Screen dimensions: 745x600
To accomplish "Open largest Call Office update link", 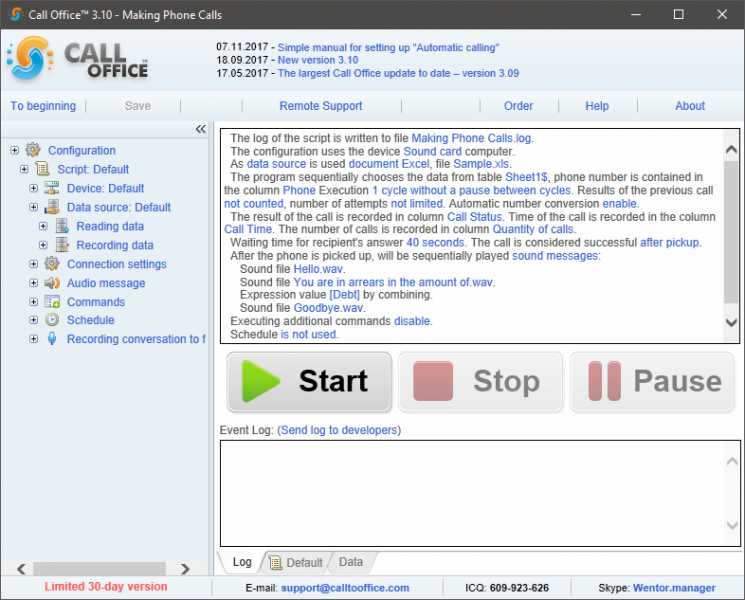I will 398,73.
